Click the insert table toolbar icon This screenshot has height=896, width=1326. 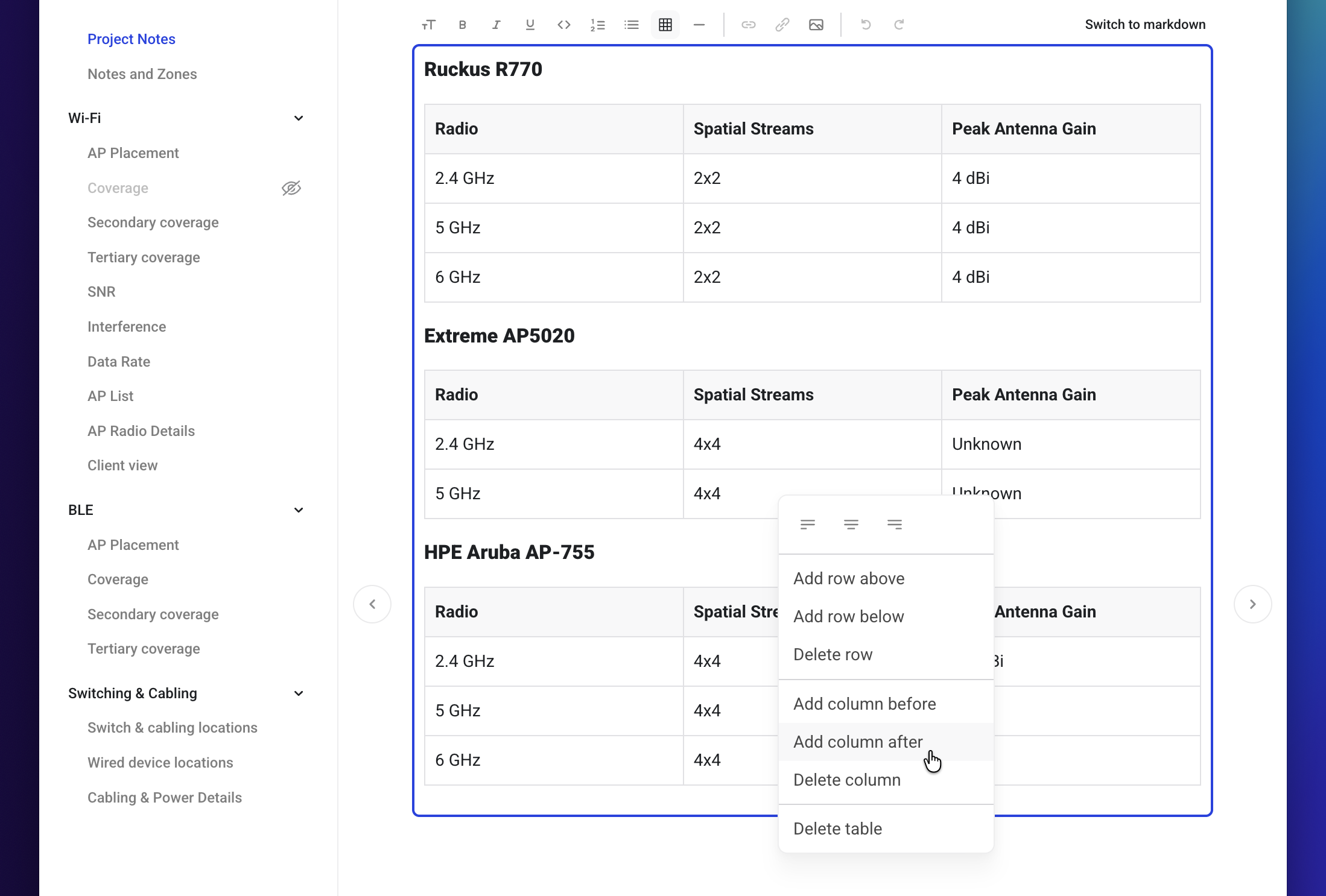[665, 25]
